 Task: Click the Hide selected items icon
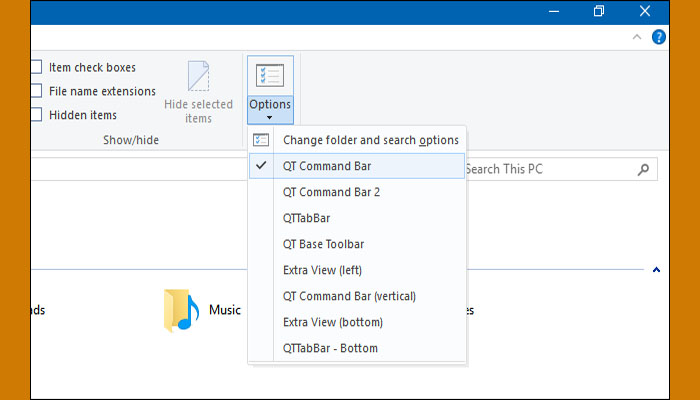tap(198, 76)
